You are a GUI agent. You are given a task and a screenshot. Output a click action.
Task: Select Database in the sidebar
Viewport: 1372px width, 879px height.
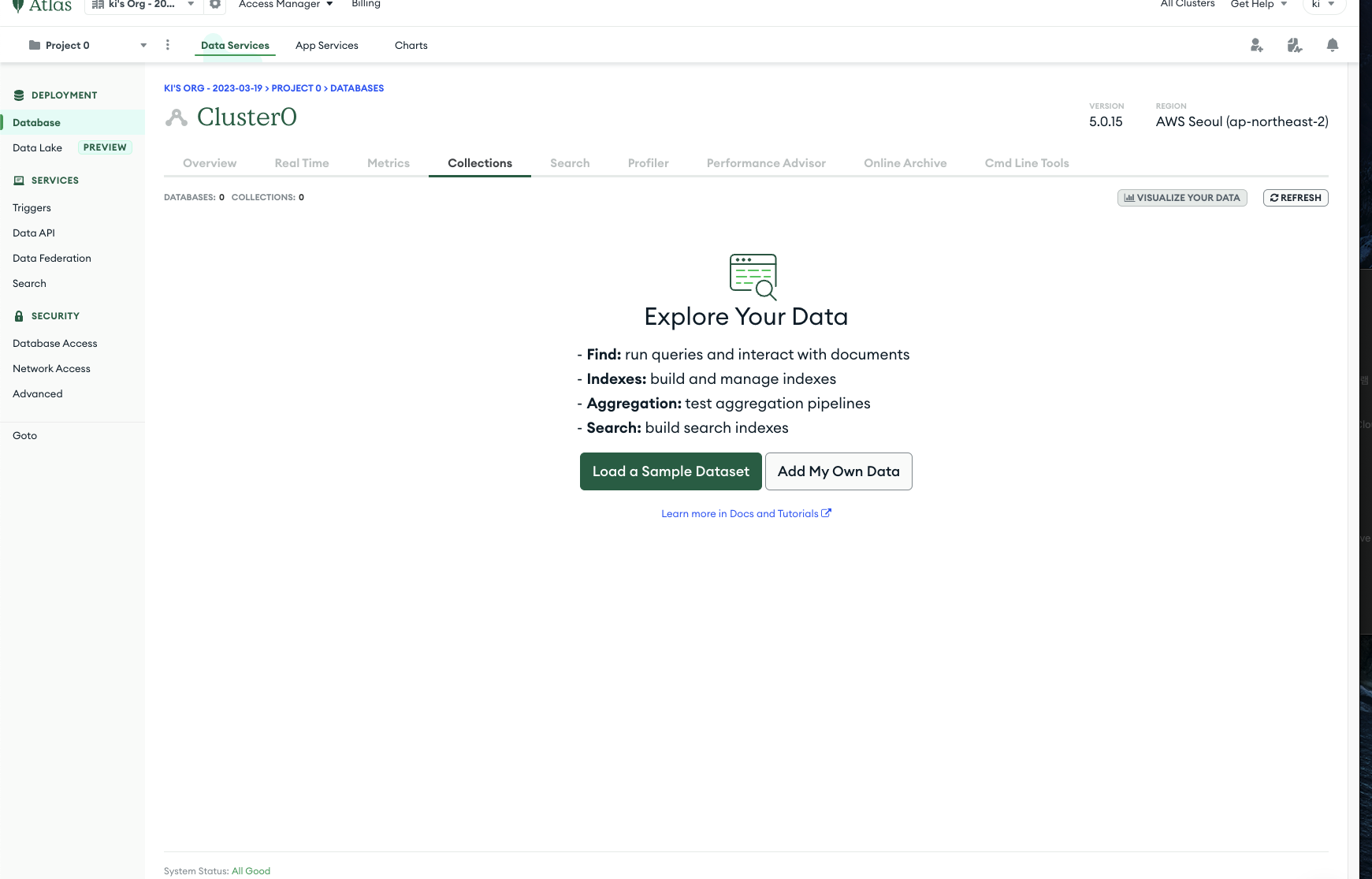click(73, 122)
